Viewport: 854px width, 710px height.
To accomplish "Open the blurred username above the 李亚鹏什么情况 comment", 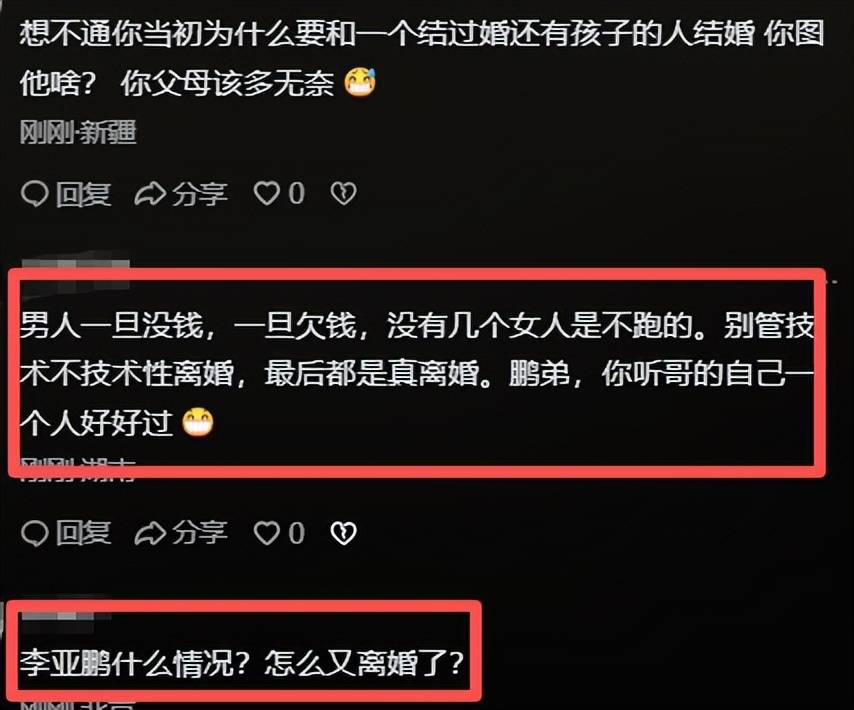I will 65,616.
